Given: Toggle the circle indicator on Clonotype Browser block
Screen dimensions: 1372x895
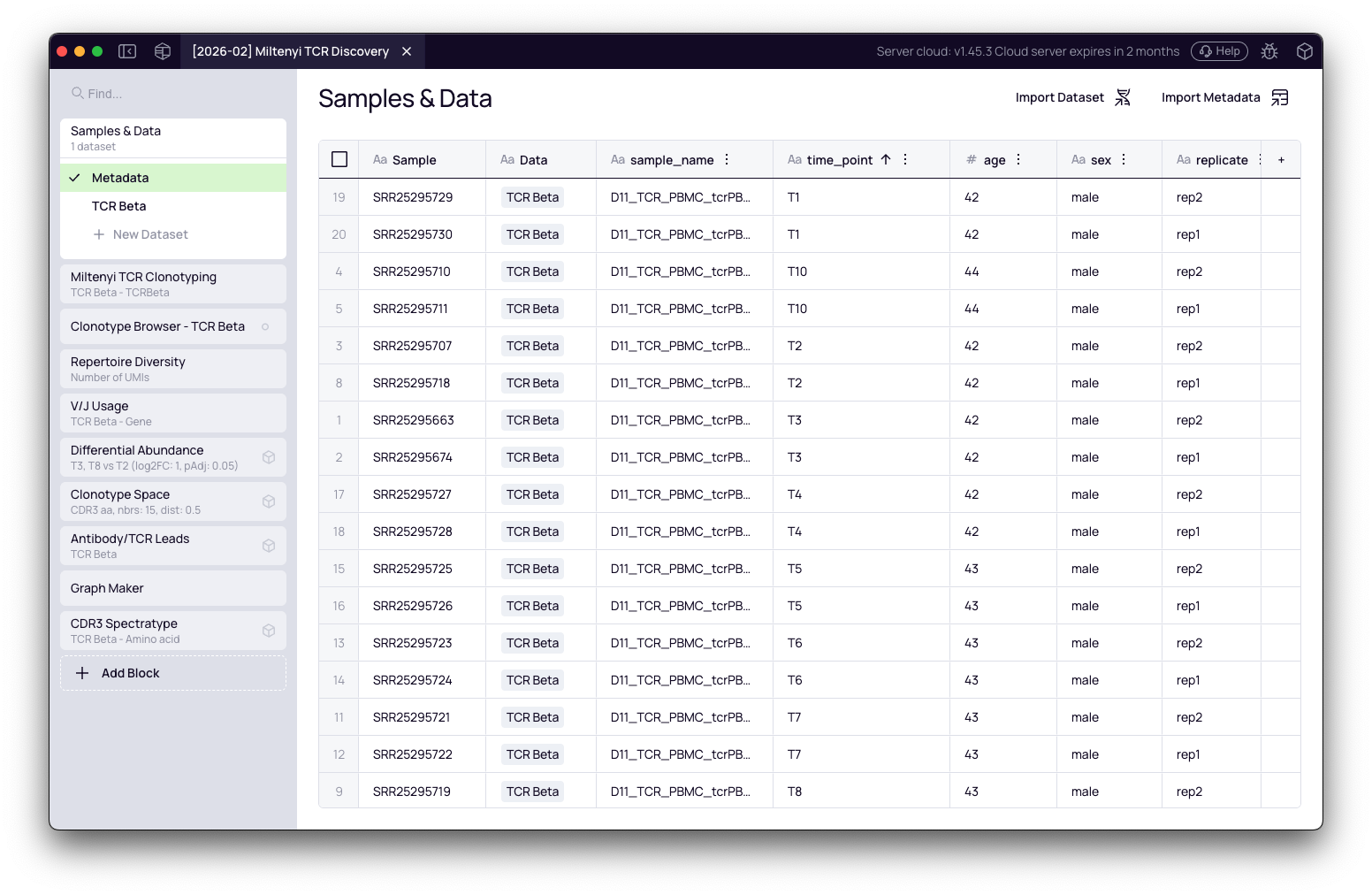Looking at the screenshot, I should tap(265, 326).
